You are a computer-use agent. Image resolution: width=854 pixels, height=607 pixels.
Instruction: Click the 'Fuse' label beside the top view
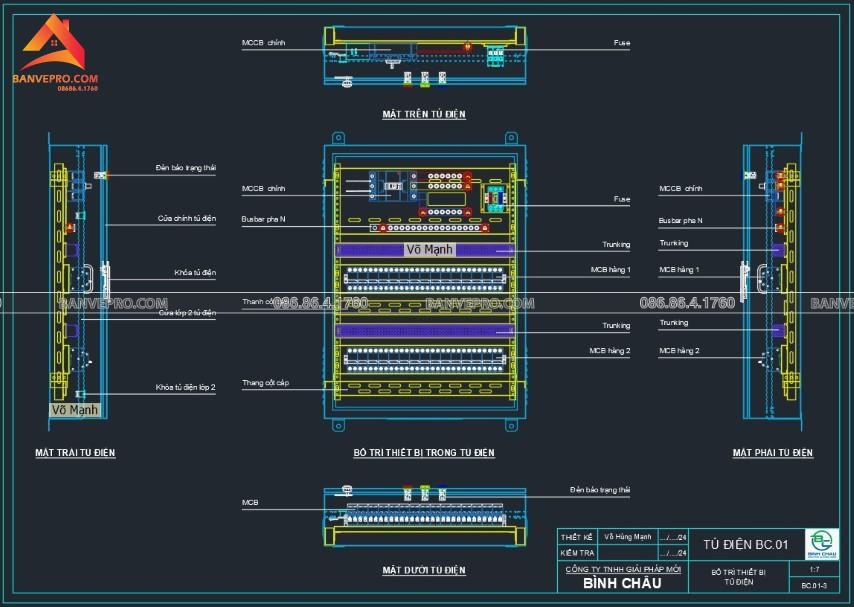pyautogui.click(x=621, y=43)
